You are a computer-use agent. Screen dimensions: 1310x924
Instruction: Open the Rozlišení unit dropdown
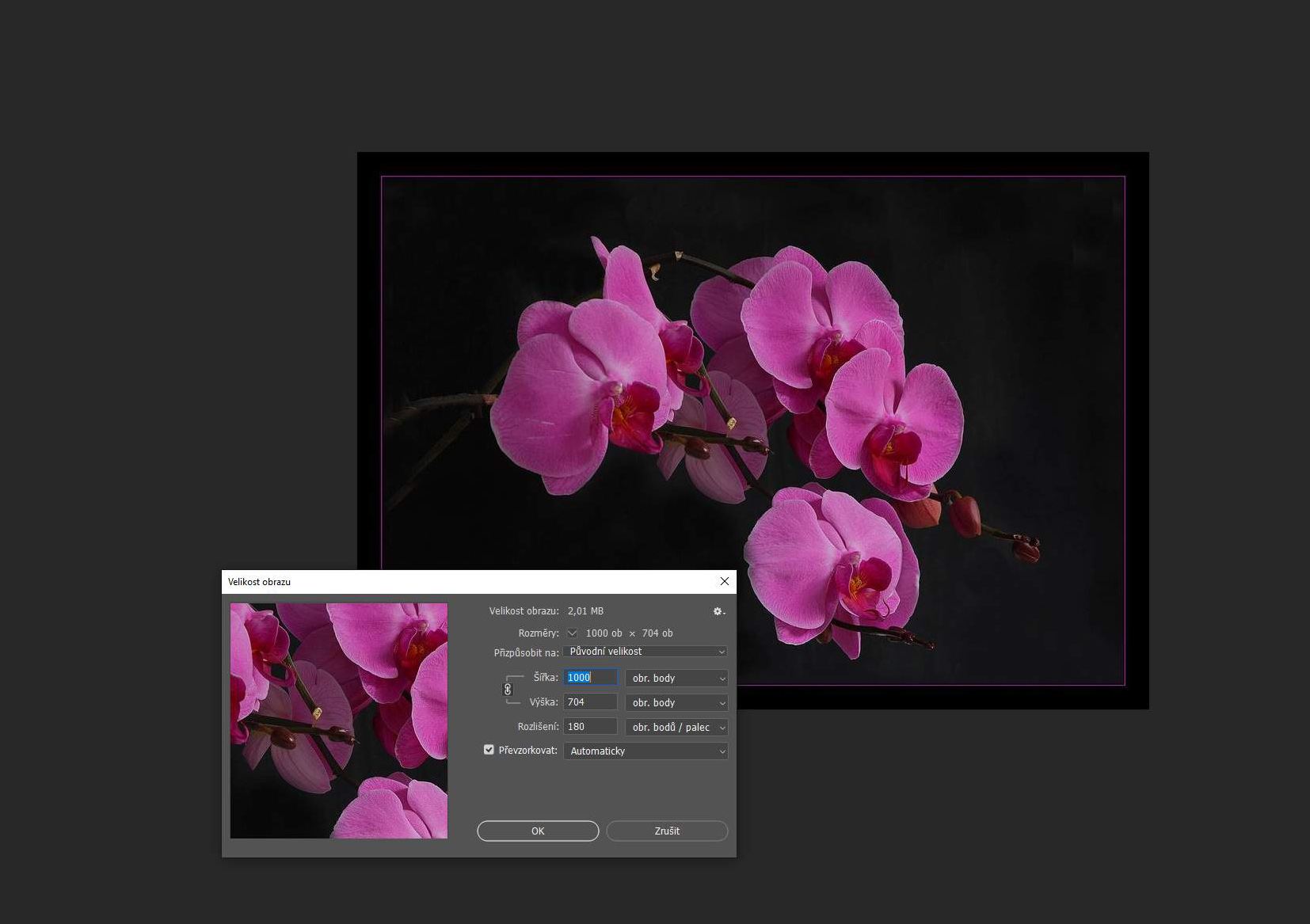coord(676,728)
